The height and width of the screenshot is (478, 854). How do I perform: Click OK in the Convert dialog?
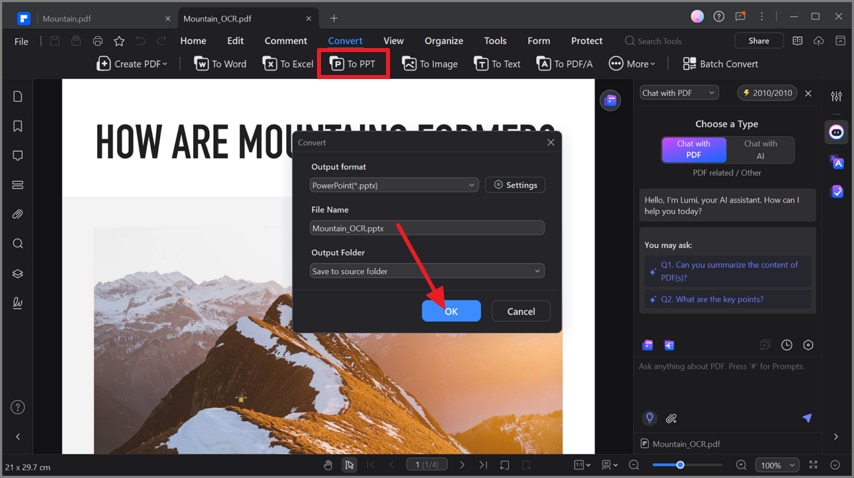451,311
